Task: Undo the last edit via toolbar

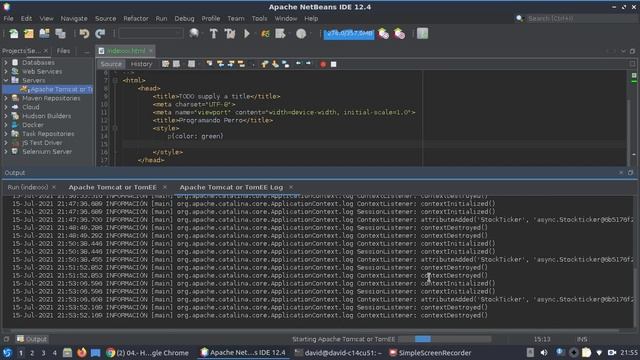Action: pyautogui.click(x=84, y=34)
